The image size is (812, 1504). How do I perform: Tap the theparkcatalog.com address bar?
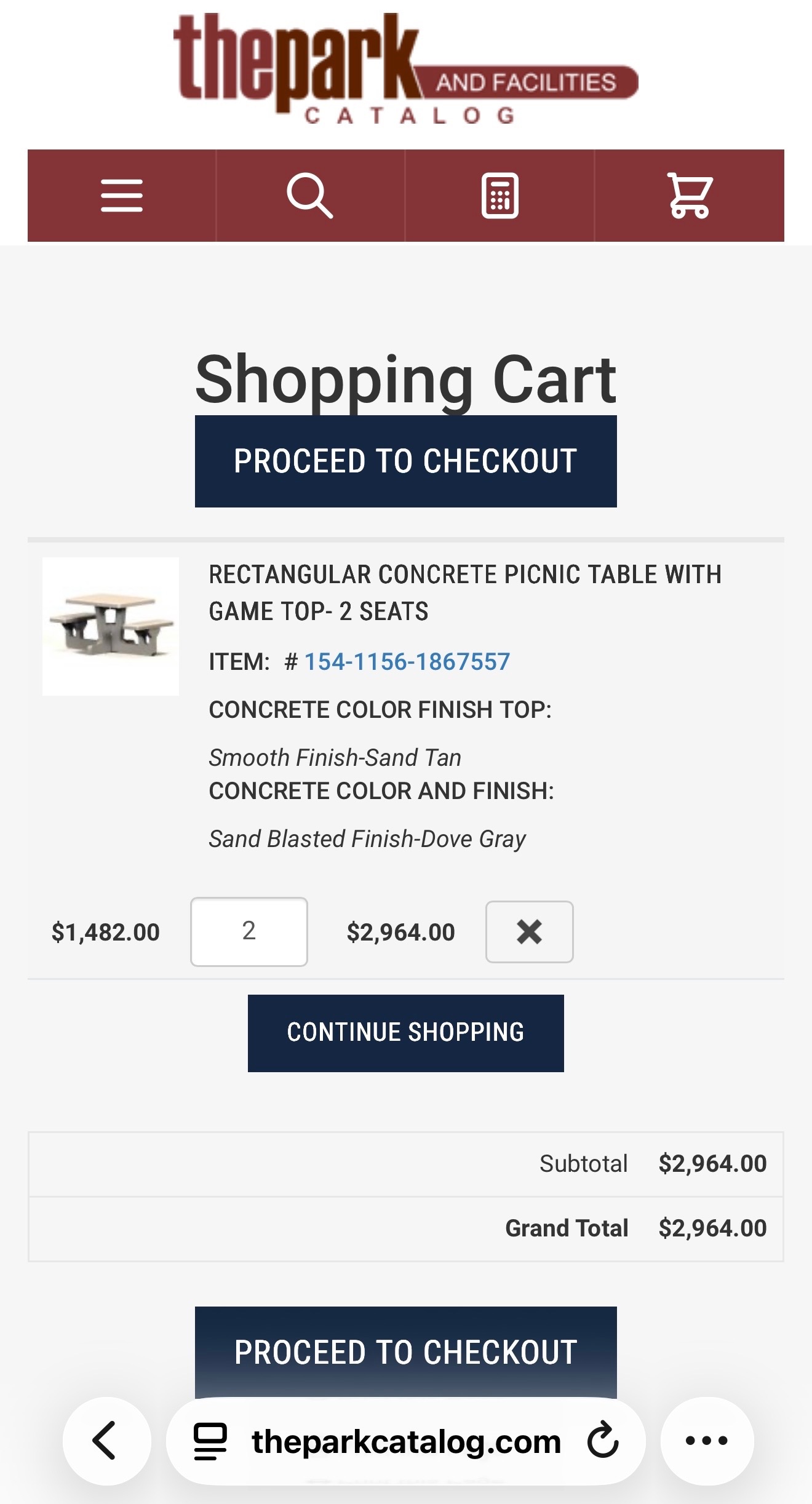[x=406, y=1441]
